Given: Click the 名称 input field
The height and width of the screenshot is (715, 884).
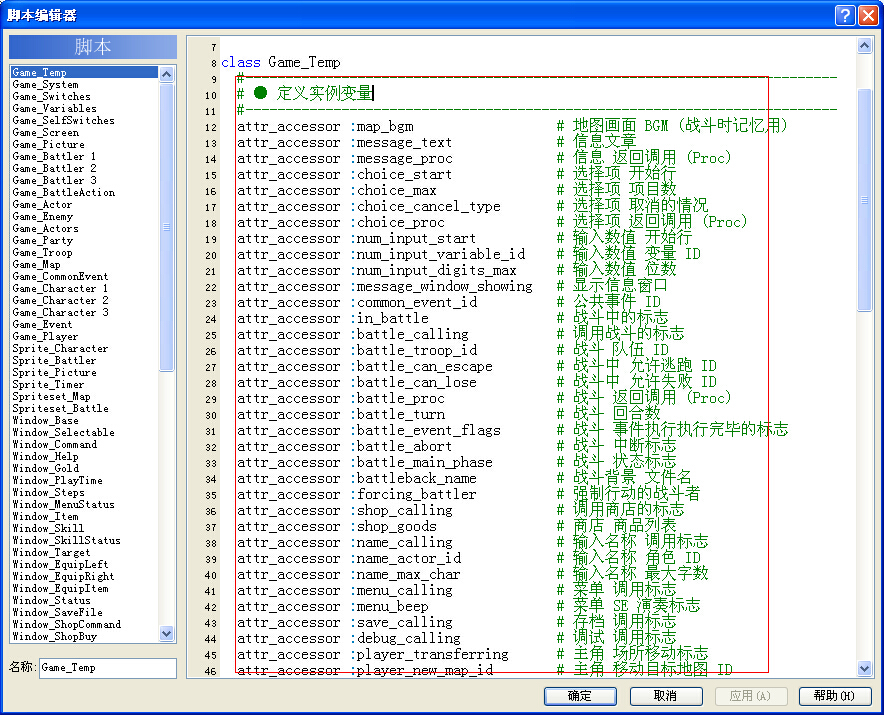Looking at the screenshot, I should coord(108,668).
